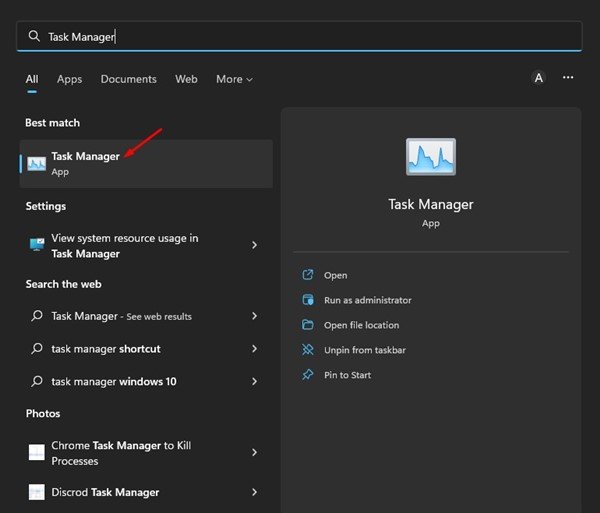This screenshot has width=600, height=513.
Task: Click the monitor icon beside View system resource usage
Action: (x=37, y=244)
